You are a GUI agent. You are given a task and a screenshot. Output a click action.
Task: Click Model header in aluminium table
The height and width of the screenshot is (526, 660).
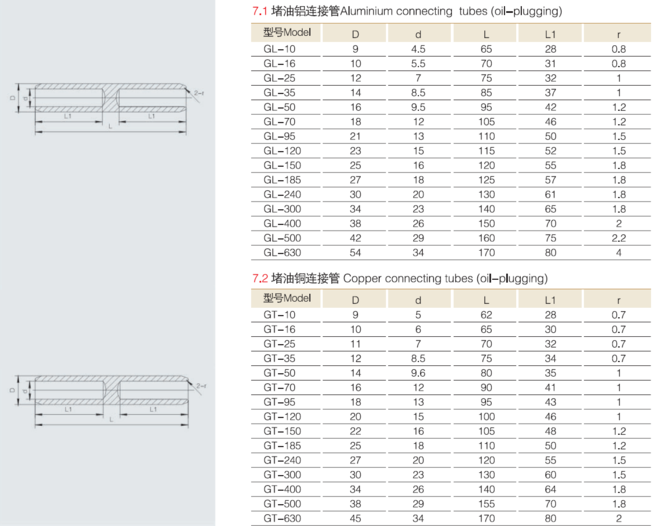click(x=287, y=32)
